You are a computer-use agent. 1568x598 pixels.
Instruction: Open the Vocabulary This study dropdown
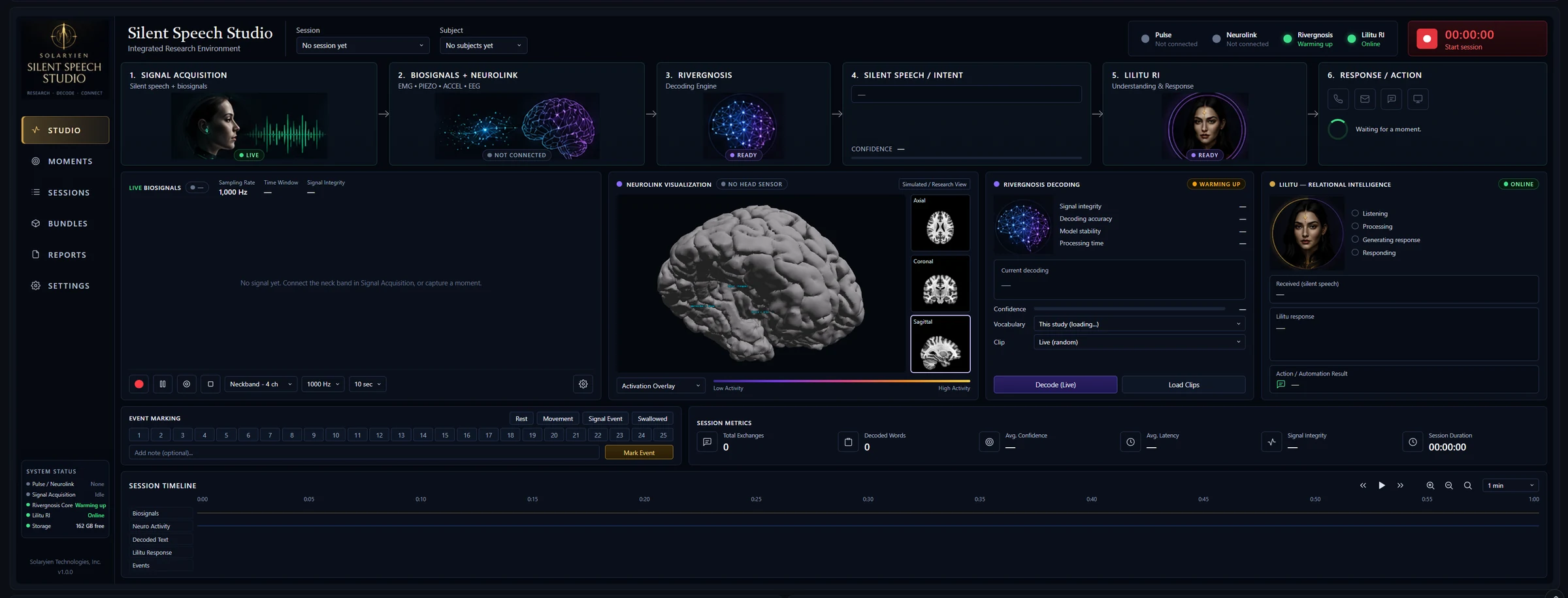coord(1139,324)
